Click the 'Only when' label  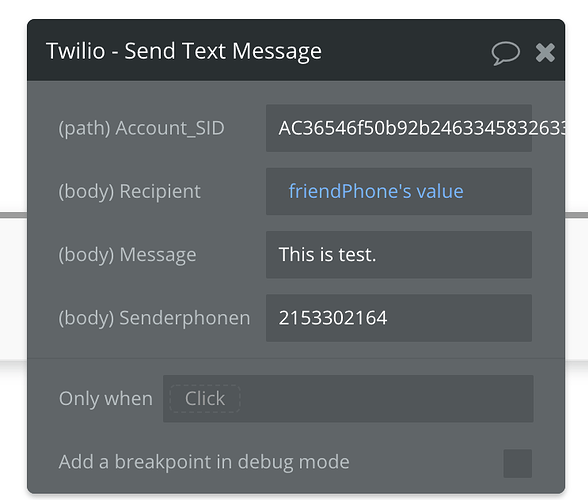click(x=106, y=398)
